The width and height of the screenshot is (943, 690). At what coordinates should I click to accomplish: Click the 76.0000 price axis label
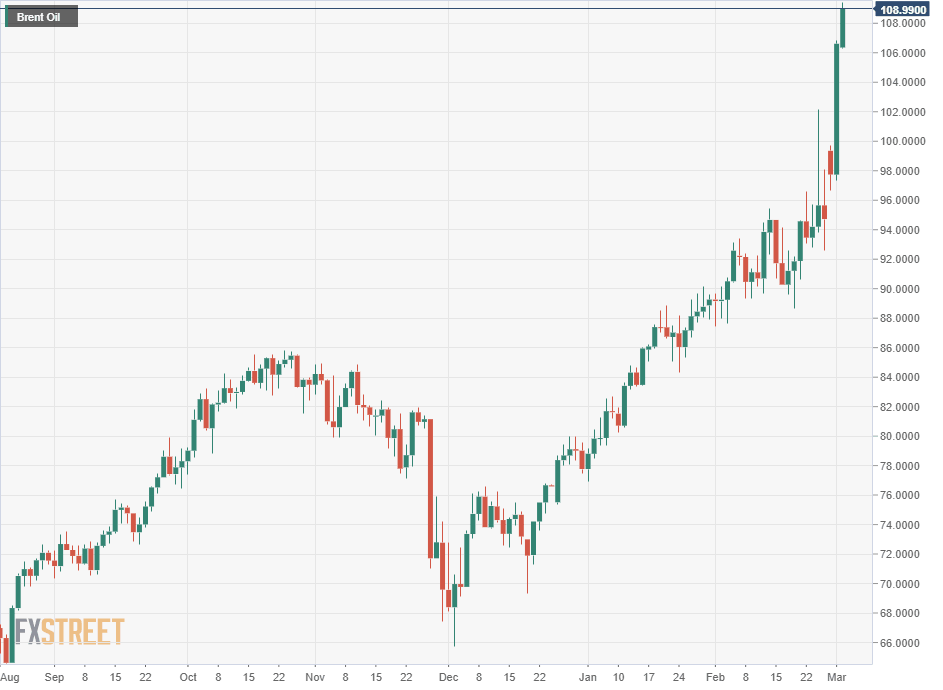pos(902,495)
